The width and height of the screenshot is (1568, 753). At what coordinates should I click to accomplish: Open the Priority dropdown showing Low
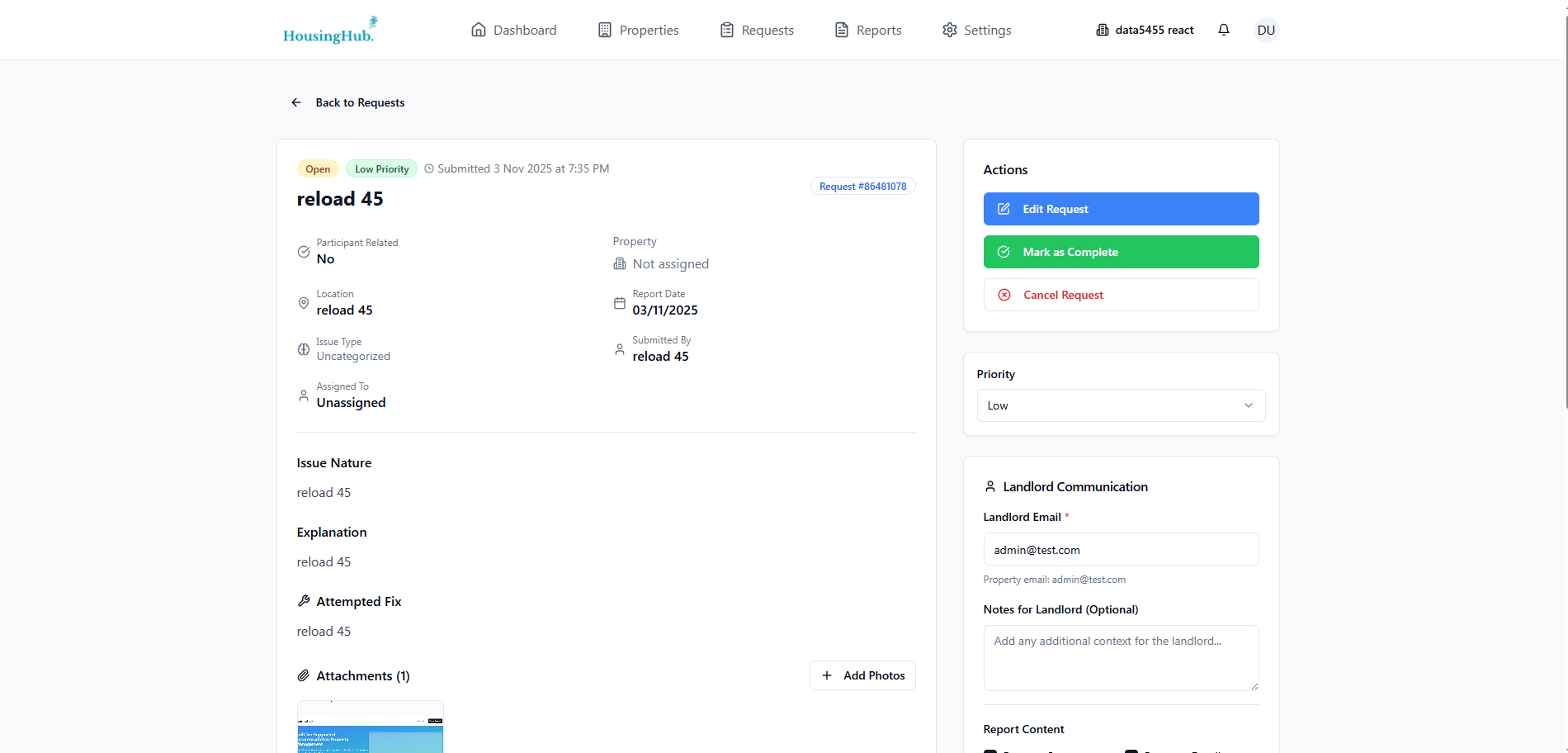coord(1120,405)
